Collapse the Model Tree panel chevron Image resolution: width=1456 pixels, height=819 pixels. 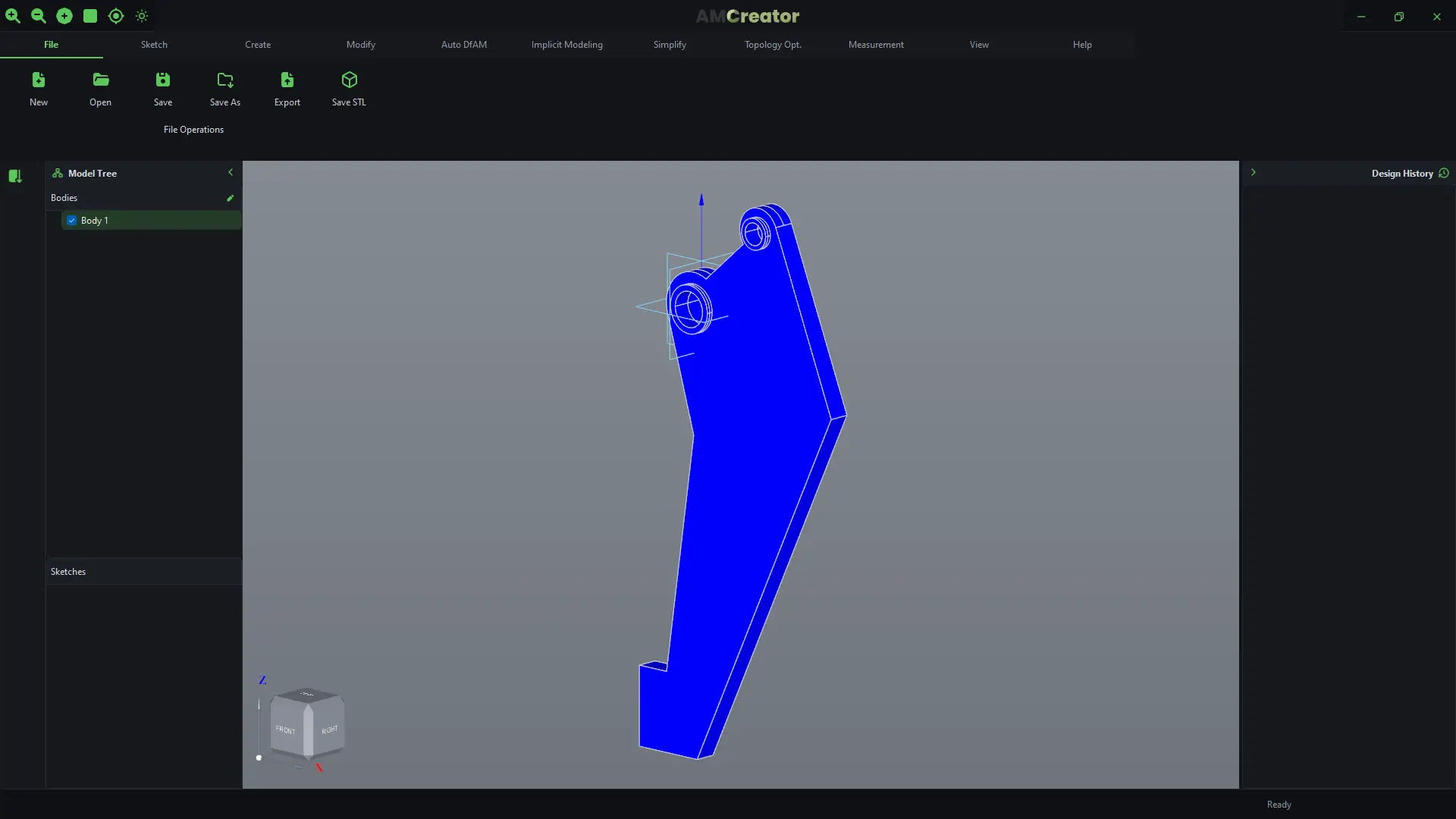231,173
